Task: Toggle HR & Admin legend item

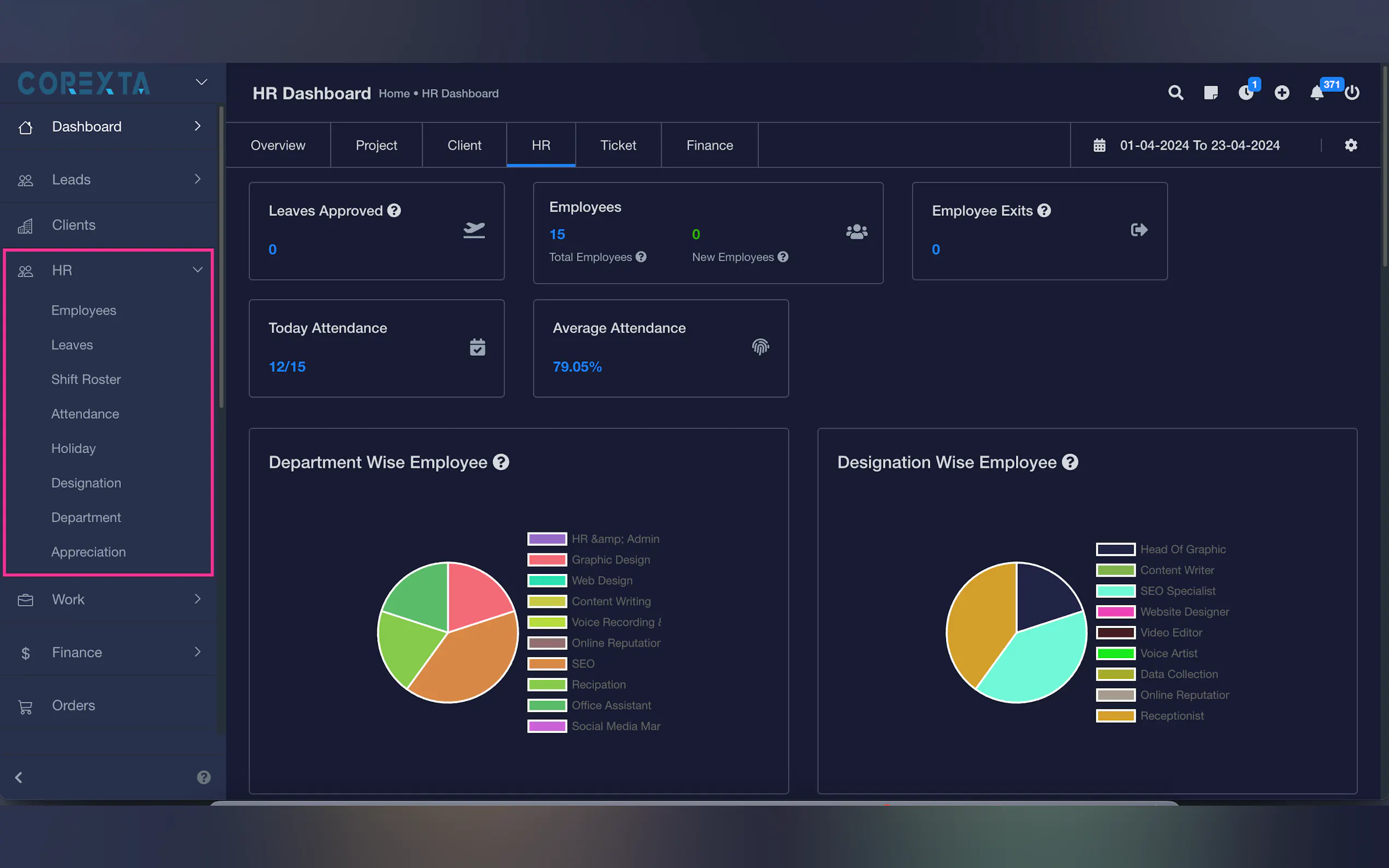Action: (x=615, y=539)
